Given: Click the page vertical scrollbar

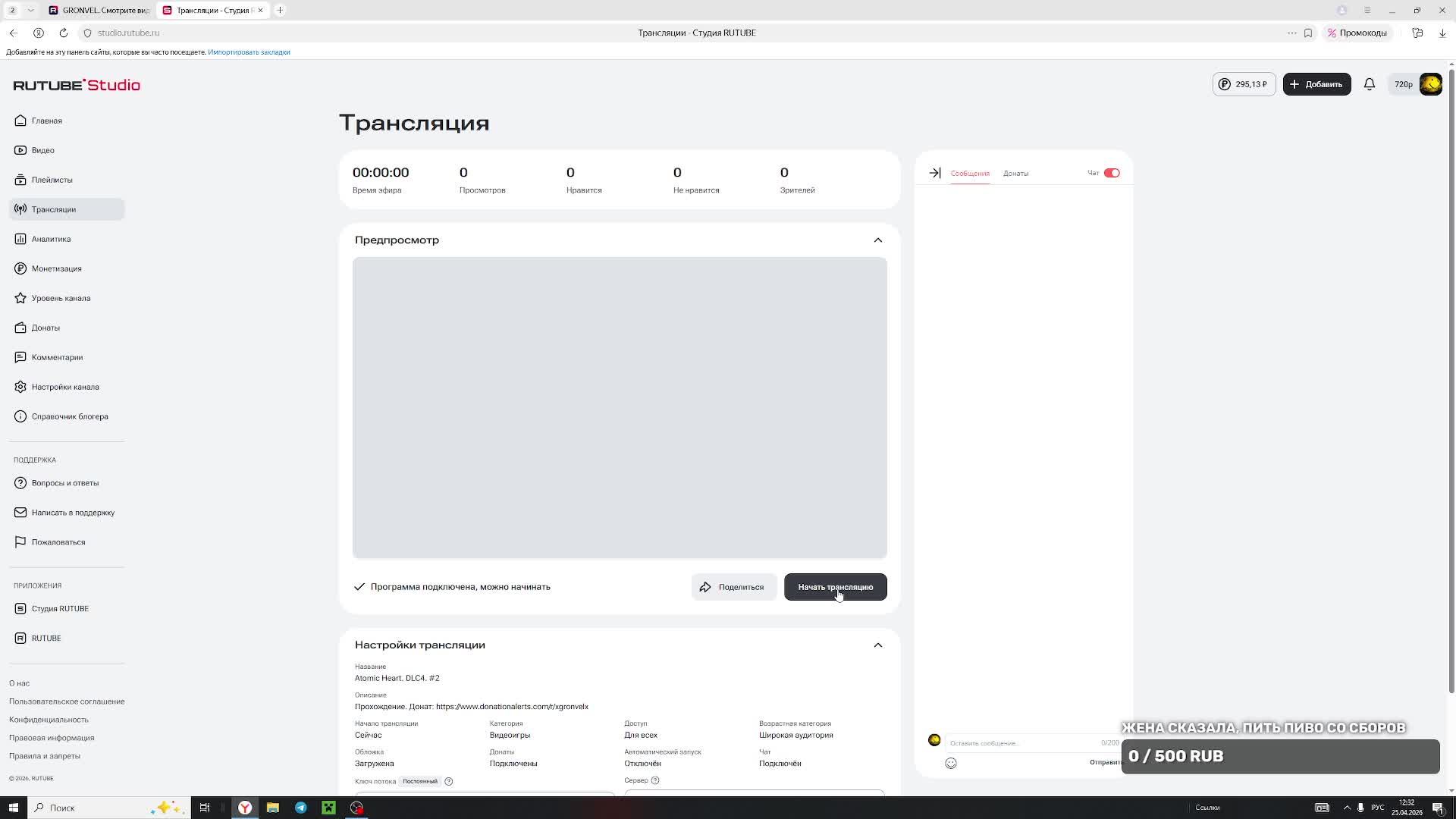Looking at the screenshot, I should pyautogui.click(x=1451, y=379).
